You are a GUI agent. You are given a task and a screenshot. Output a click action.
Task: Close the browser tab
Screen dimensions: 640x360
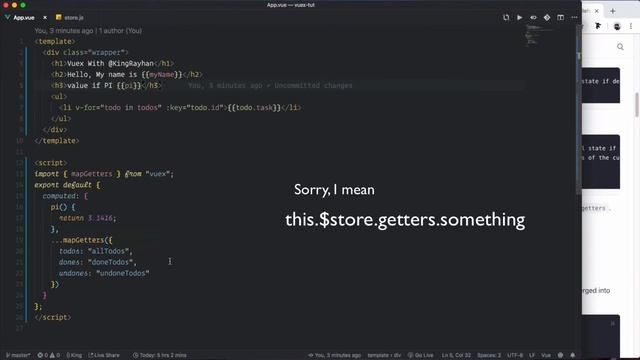(x=597, y=11)
